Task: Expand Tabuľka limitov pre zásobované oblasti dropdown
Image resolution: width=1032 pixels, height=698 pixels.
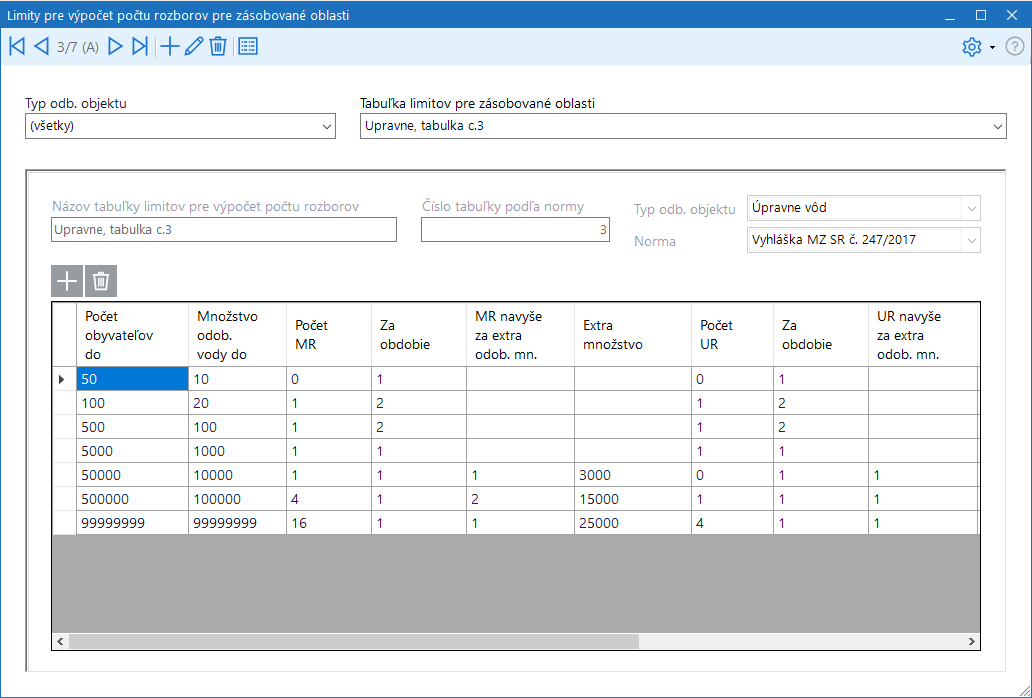Action: pyautogui.click(x=997, y=126)
